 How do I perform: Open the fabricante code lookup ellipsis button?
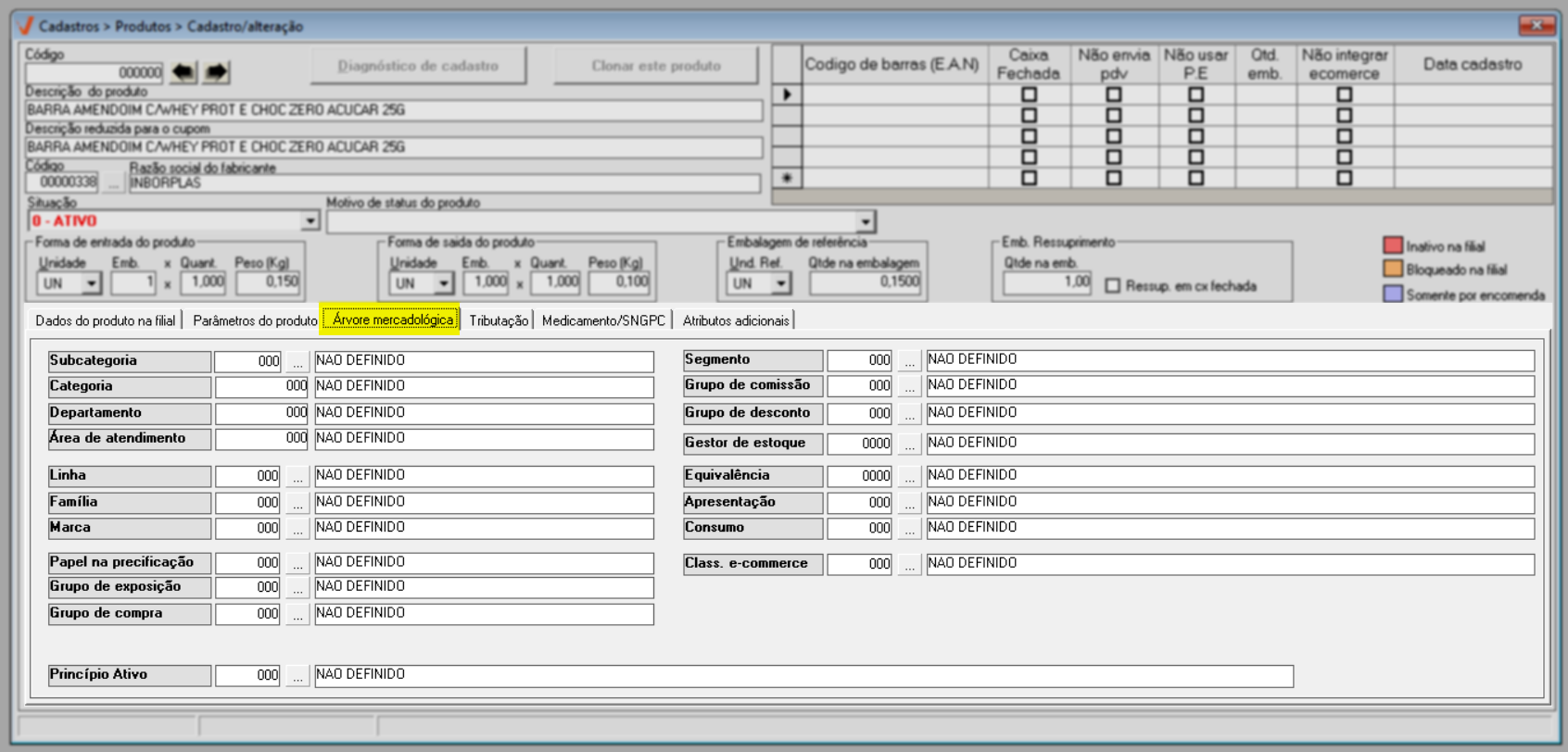pos(113,182)
